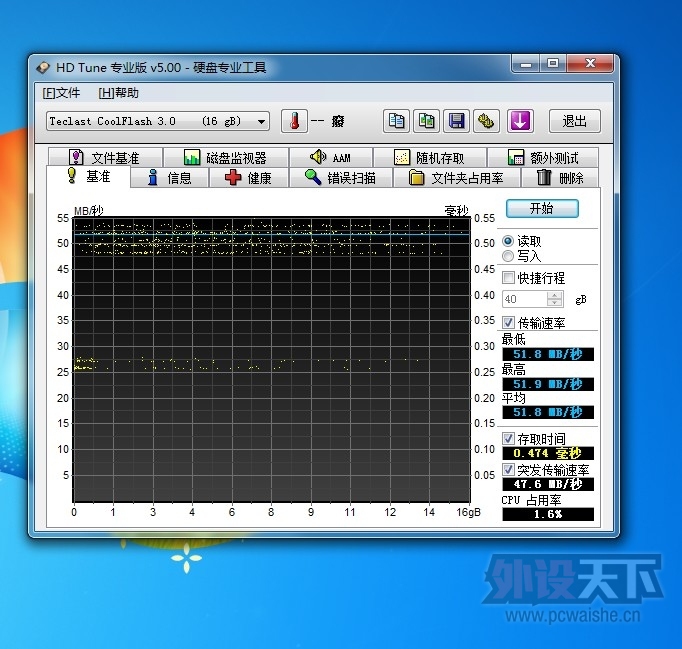This screenshot has height=649, width=682.
Task: Toggle the 突发传输速率 burst rate checkbox
Action: [x=508, y=469]
